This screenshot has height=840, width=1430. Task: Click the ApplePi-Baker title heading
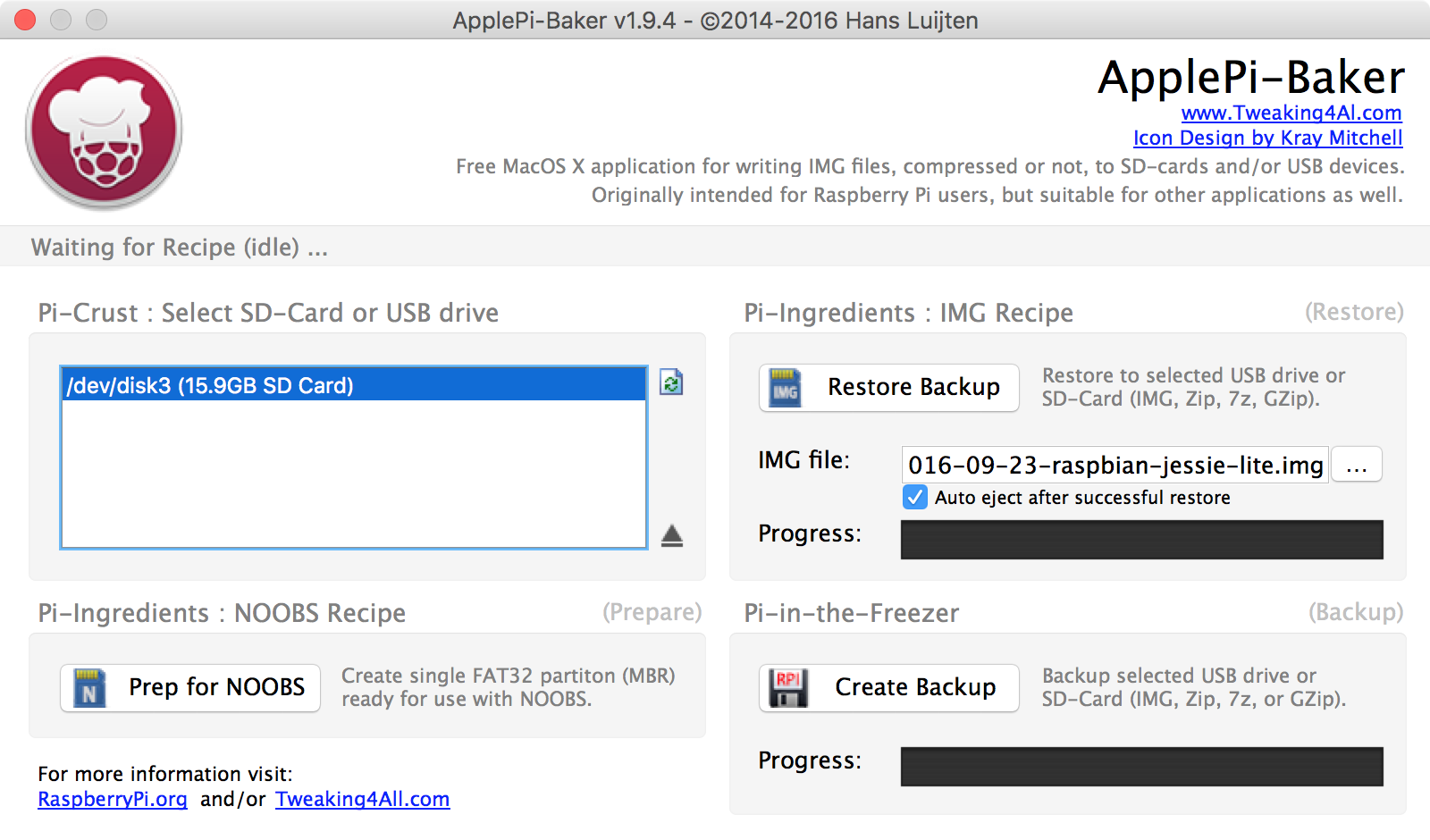1251,77
